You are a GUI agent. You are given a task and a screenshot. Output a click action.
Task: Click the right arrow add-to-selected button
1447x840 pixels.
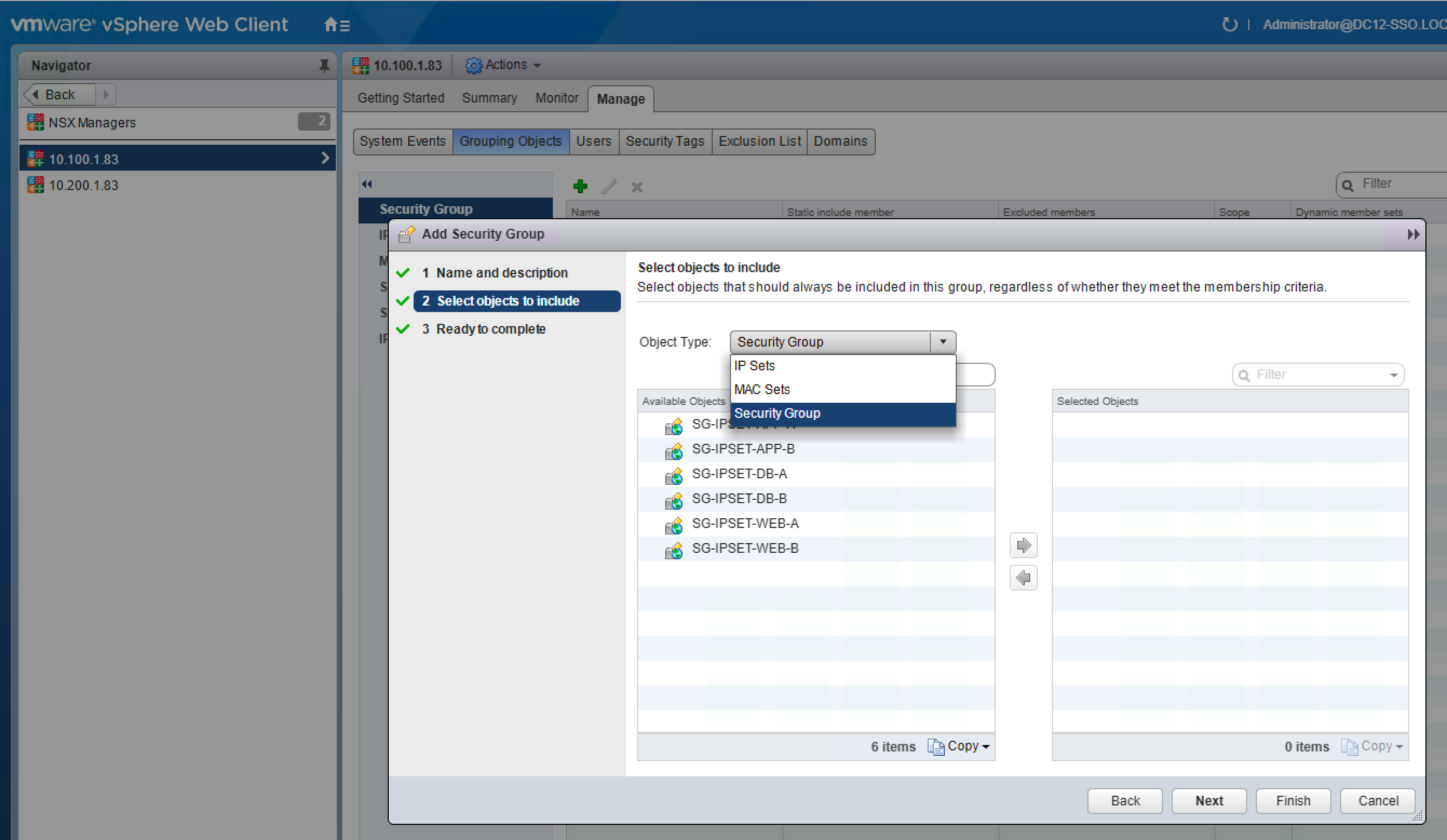point(1023,545)
